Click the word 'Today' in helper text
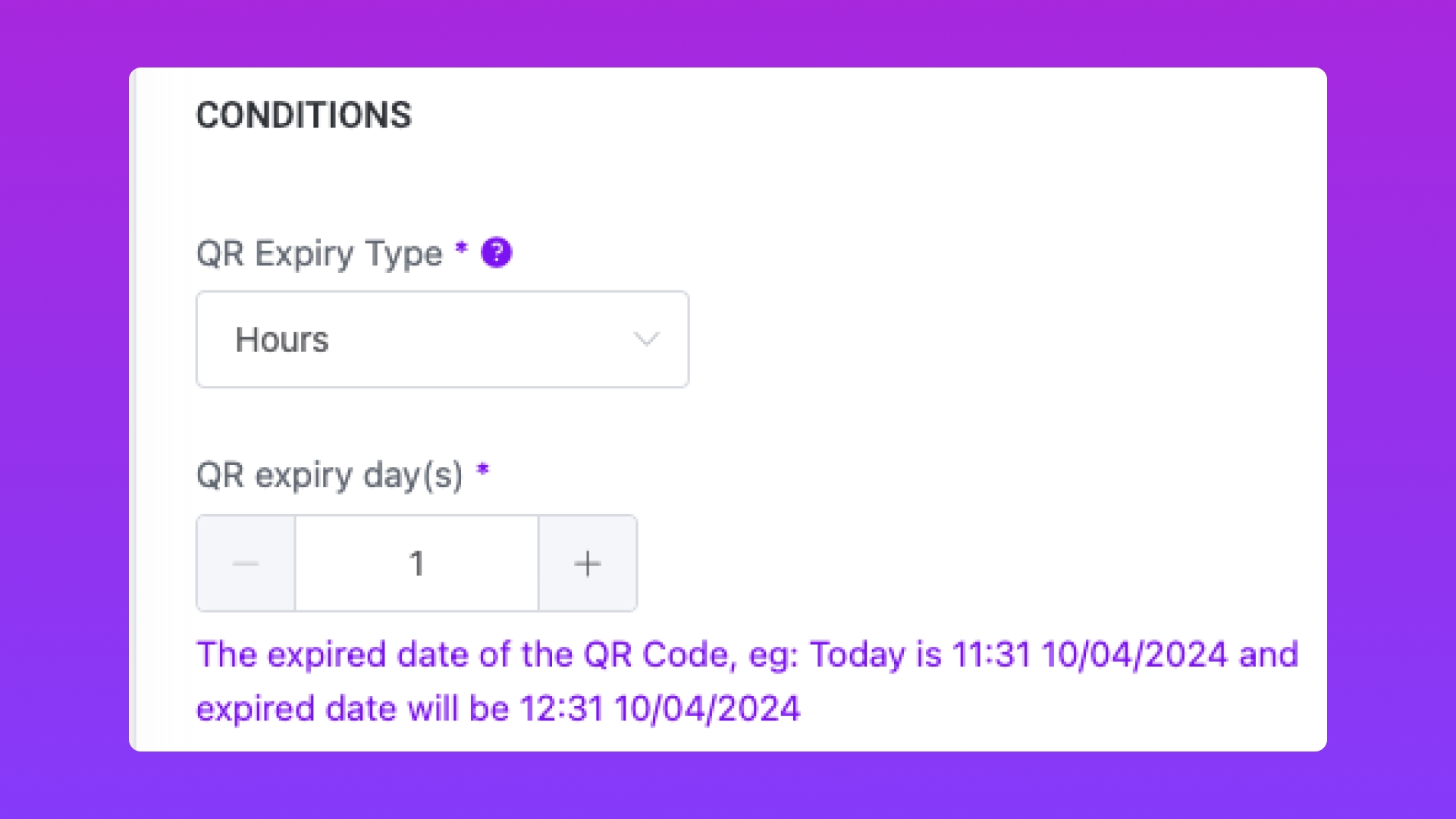Screen dimensions: 1456x819 pos(857,654)
